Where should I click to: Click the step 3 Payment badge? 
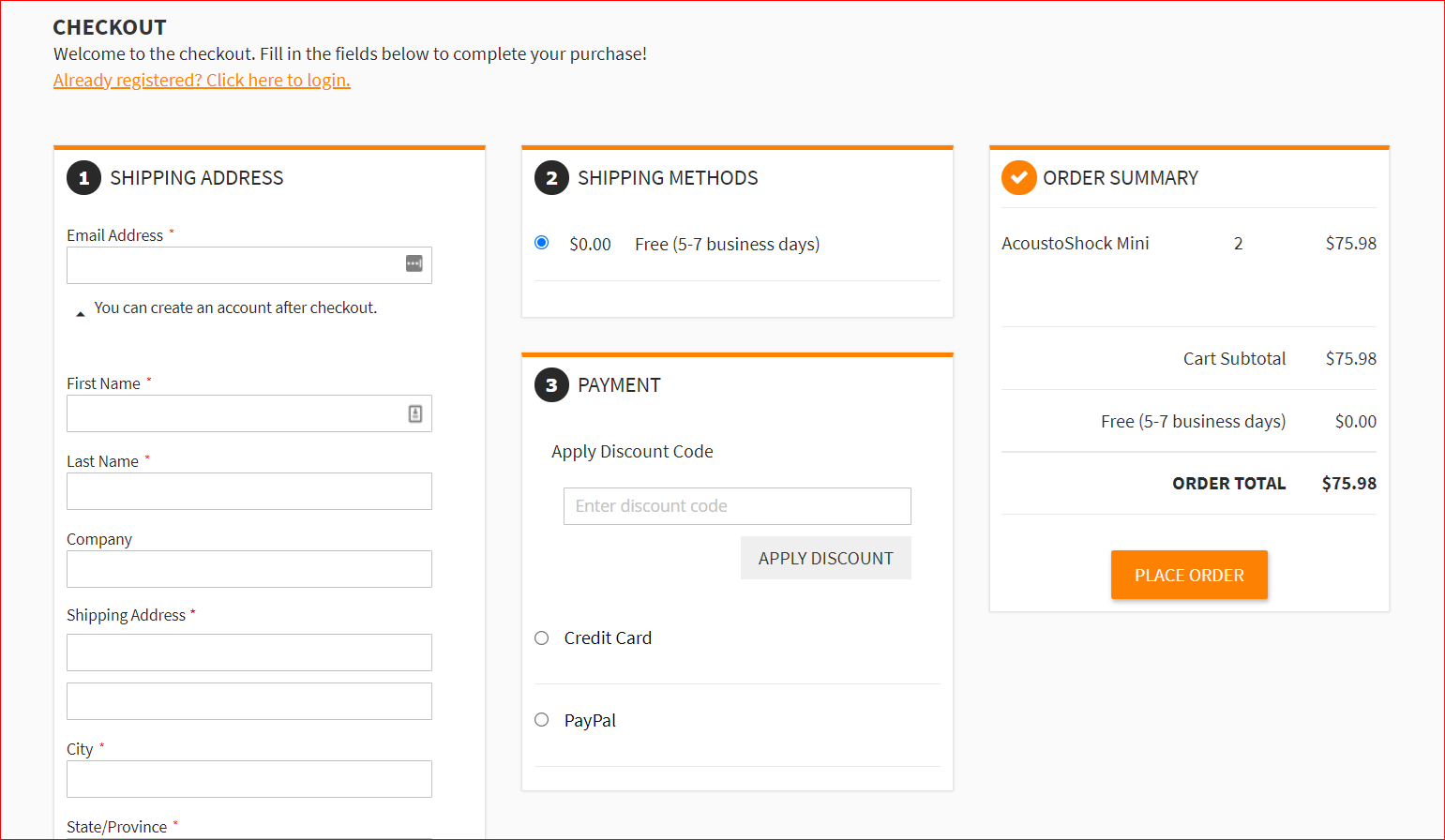tap(551, 384)
